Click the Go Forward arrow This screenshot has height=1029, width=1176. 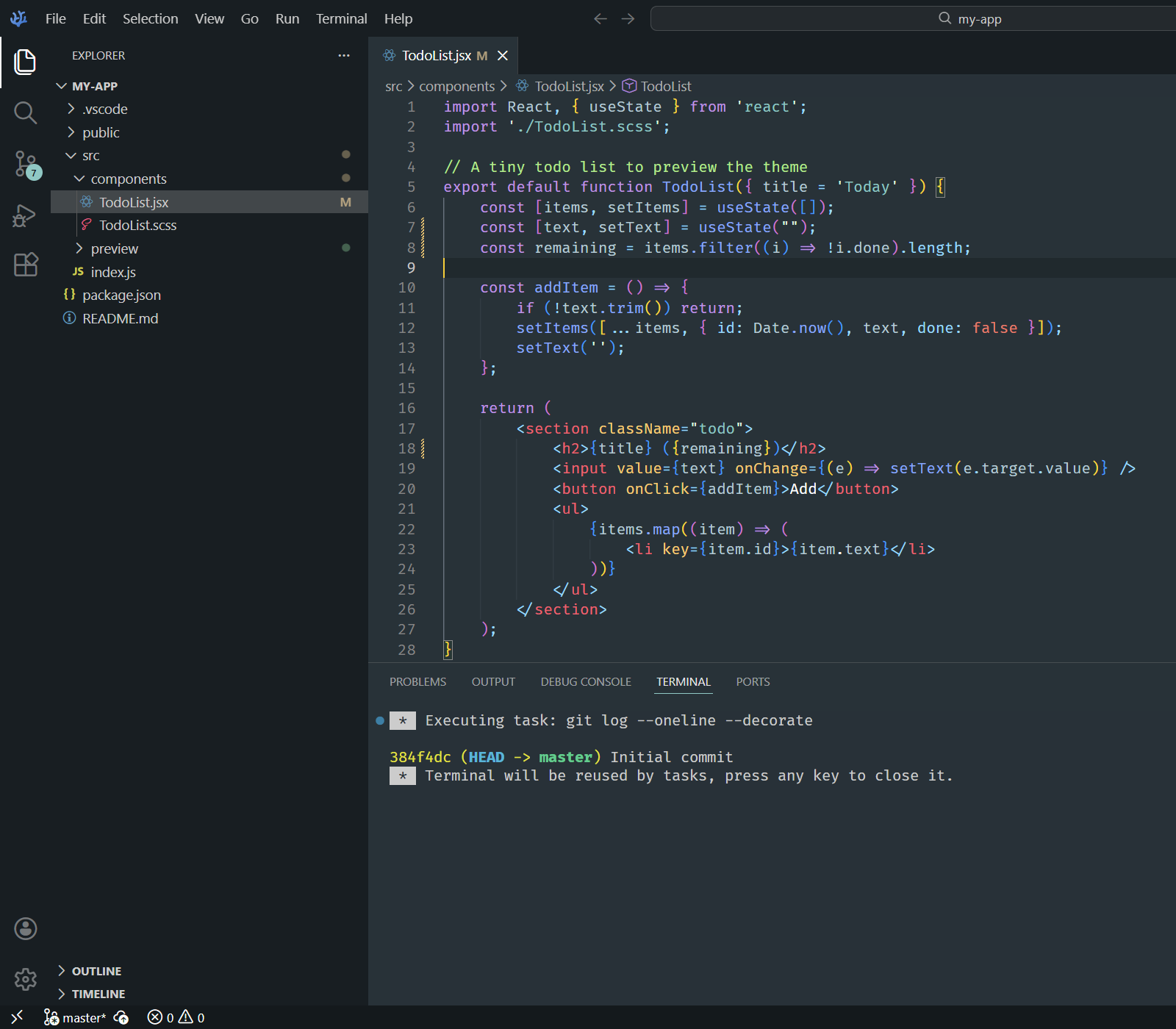pos(628,18)
